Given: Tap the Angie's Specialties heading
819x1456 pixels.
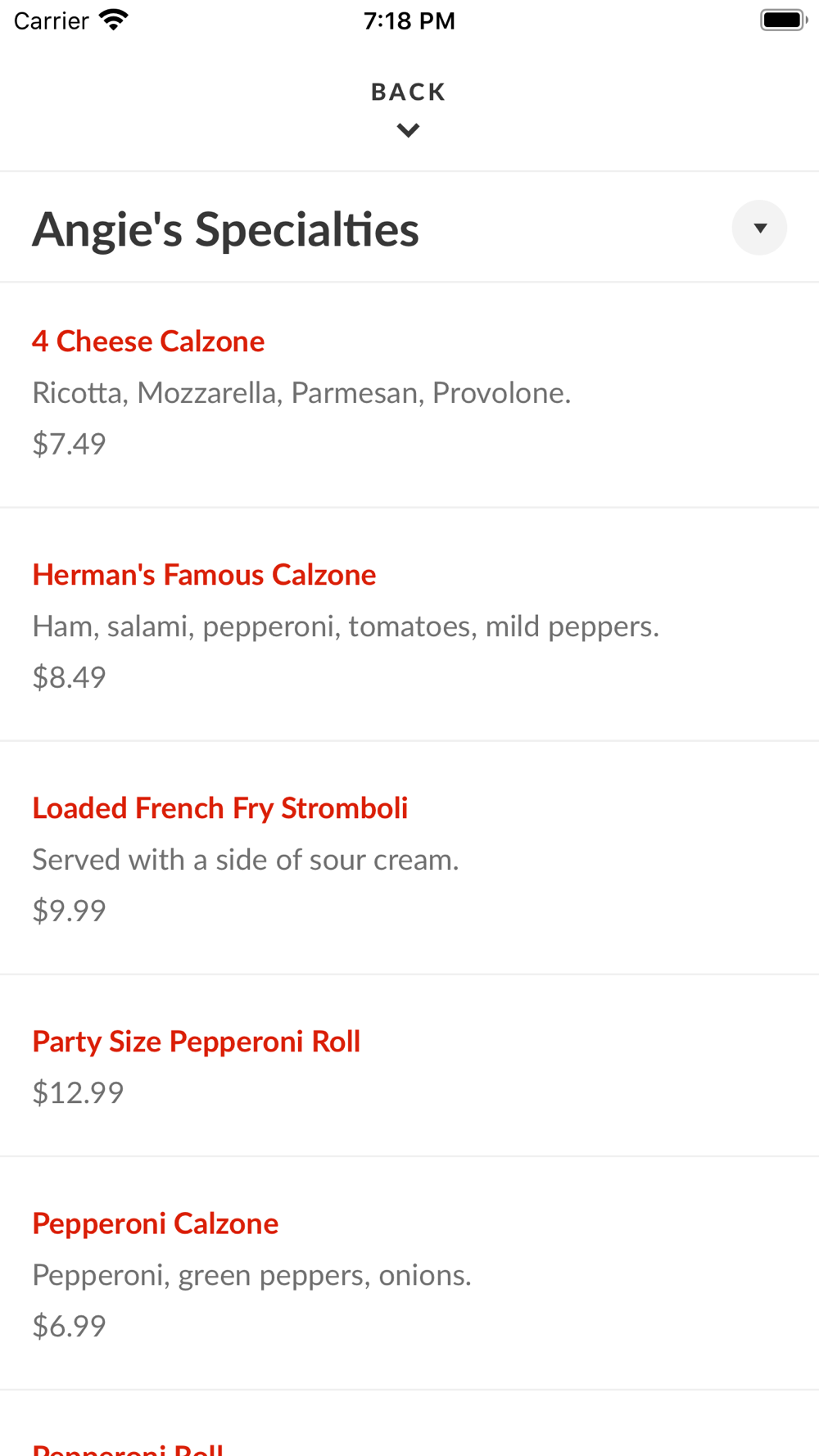Looking at the screenshot, I should click(225, 229).
